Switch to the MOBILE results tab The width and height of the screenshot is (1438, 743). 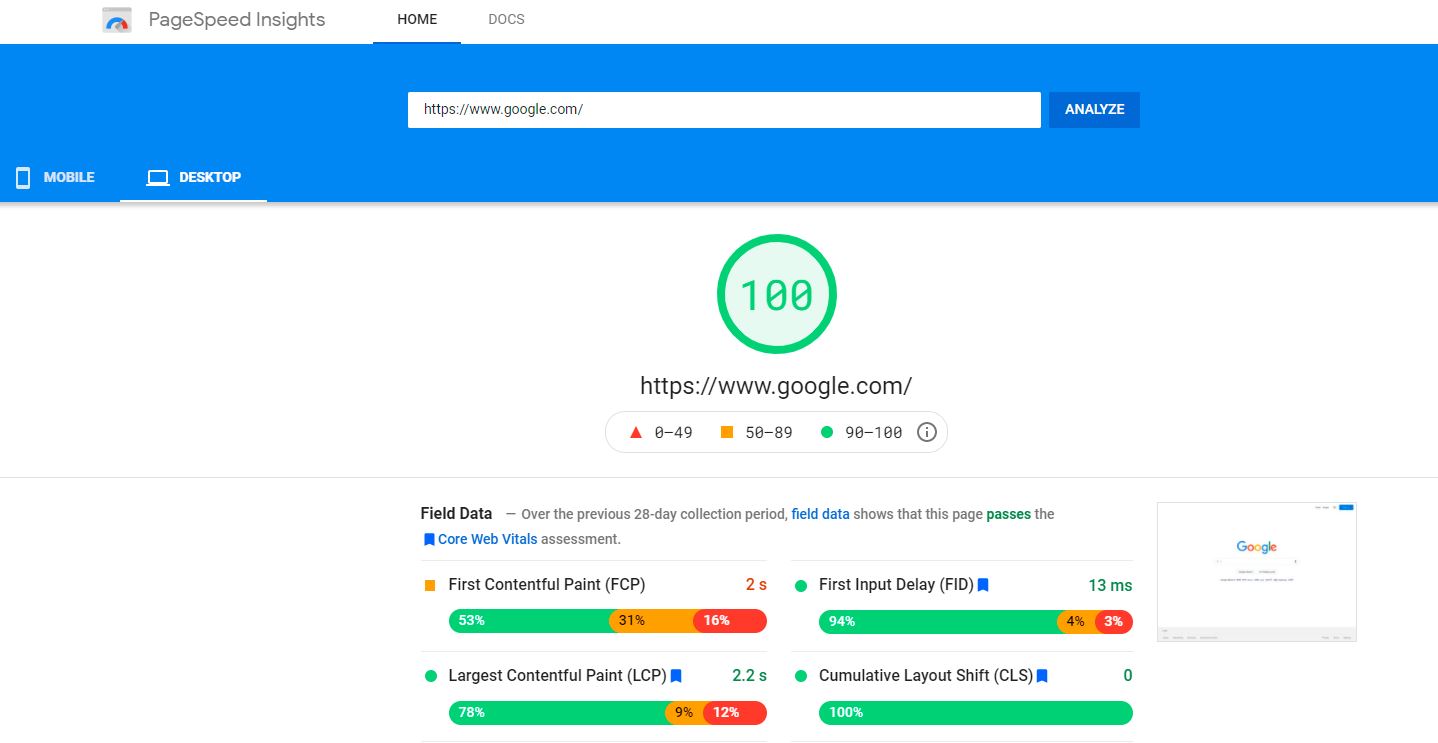point(55,178)
